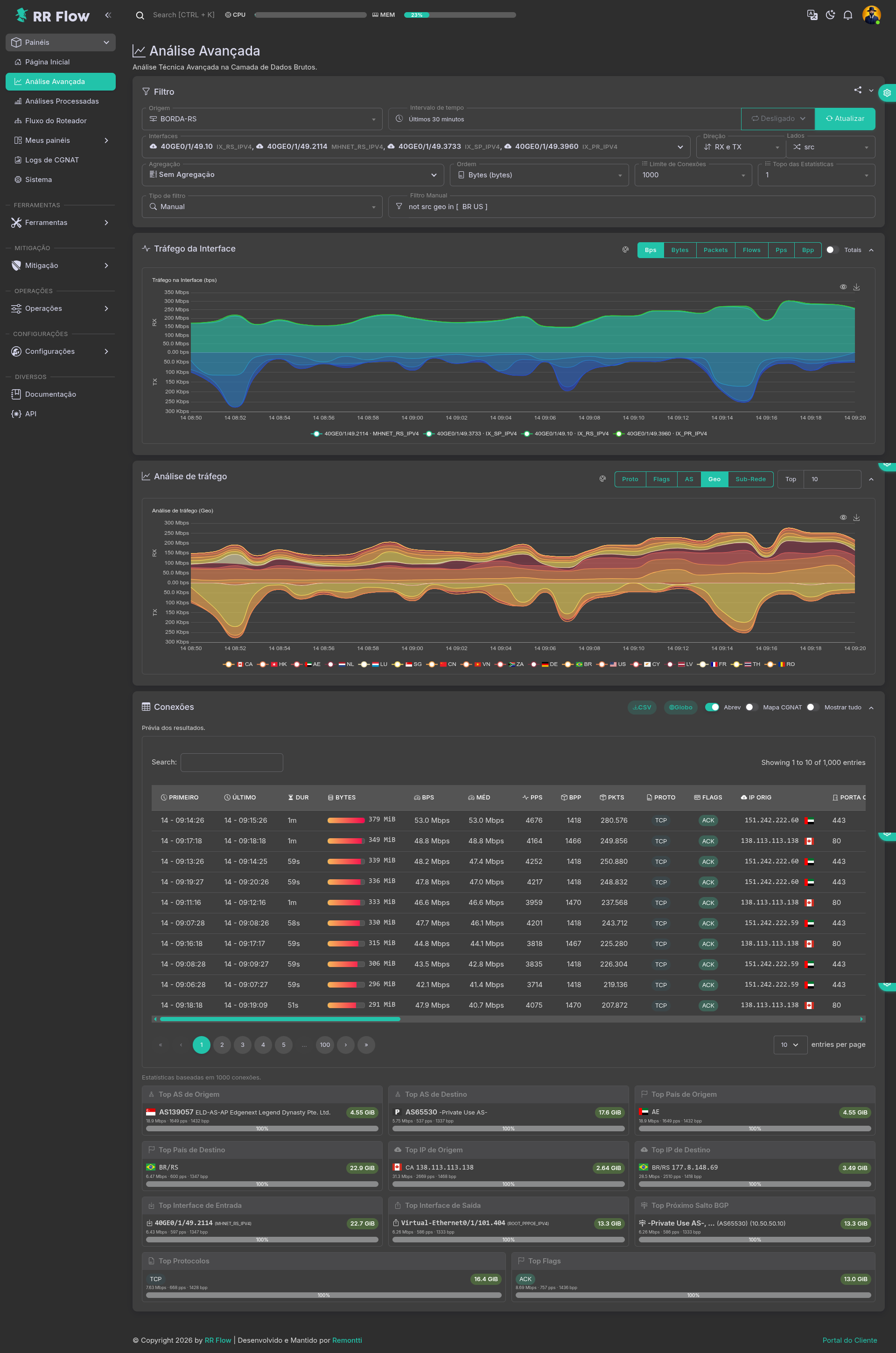Download the Tráfego na Interface chart
Viewport: 896px width, 1353px height.
tap(856, 287)
